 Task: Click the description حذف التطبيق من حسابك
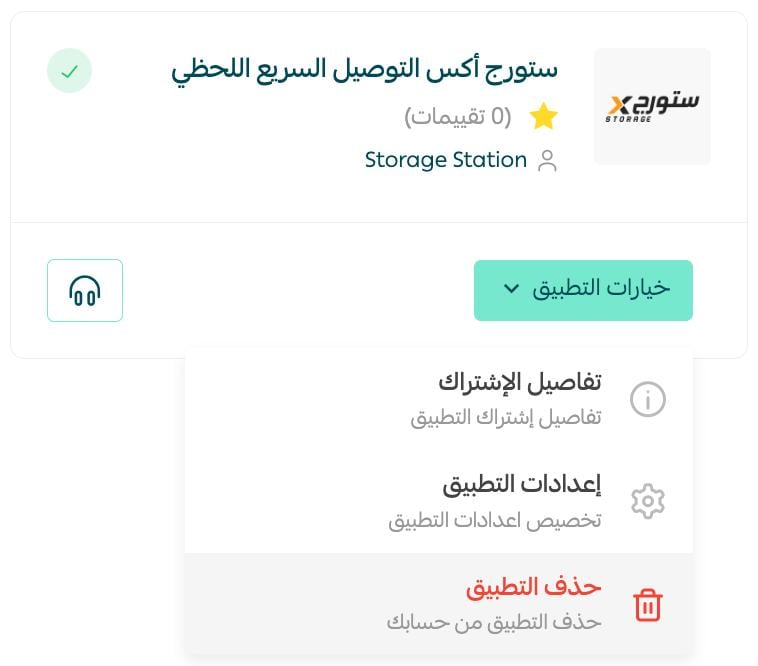pyautogui.click(x=494, y=623)
